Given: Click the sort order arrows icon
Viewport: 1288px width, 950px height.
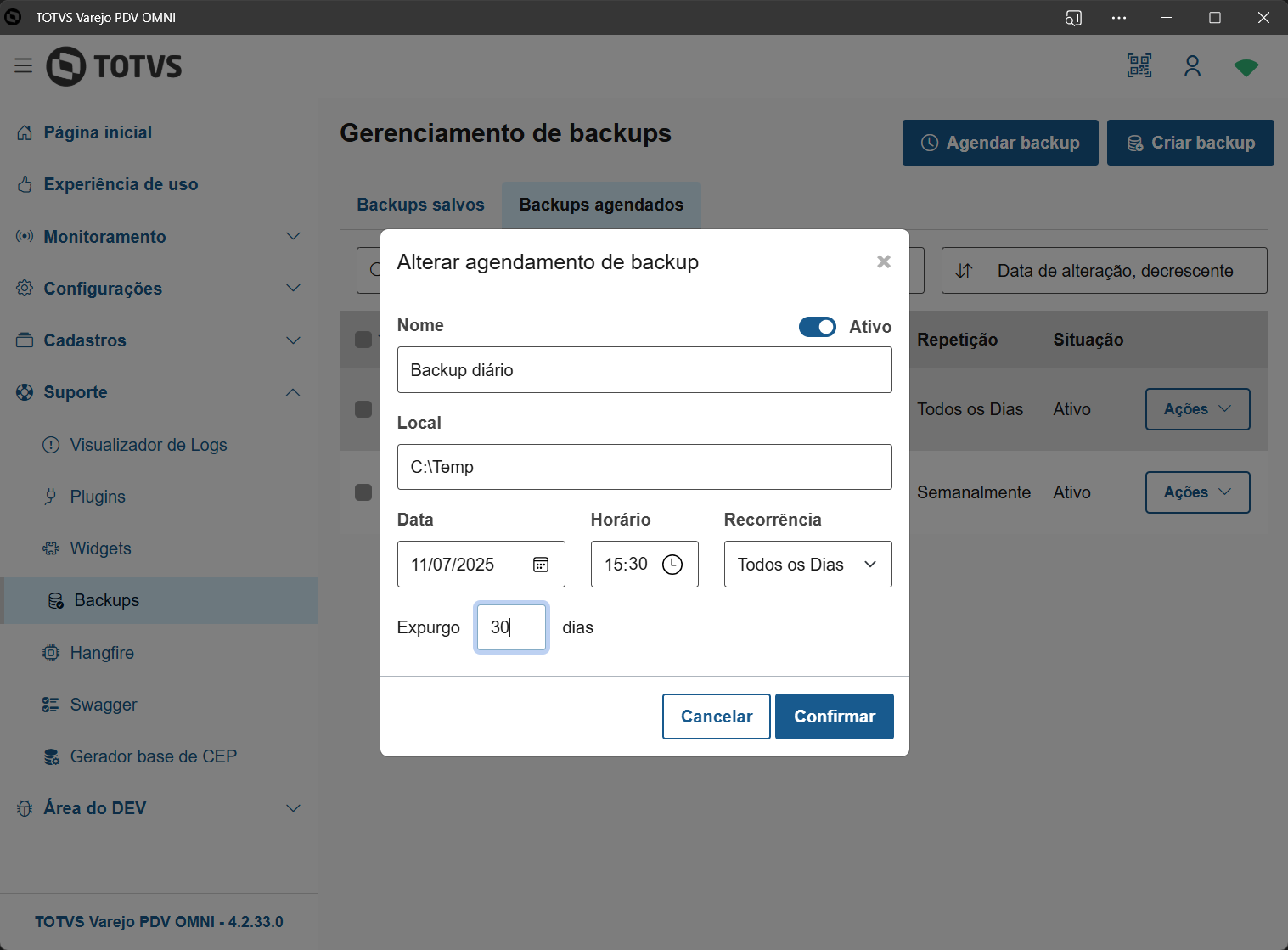Looking at the screenshot, I should (964, 271).
